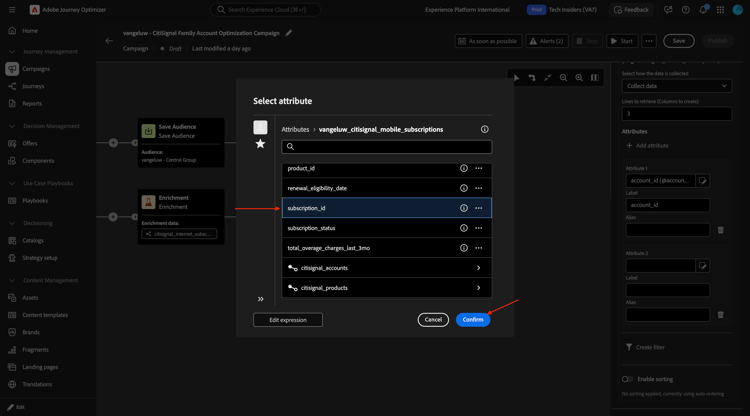Click the attribute search field
The height and width of the screenshot is (416, 750).
pos(387,147)
